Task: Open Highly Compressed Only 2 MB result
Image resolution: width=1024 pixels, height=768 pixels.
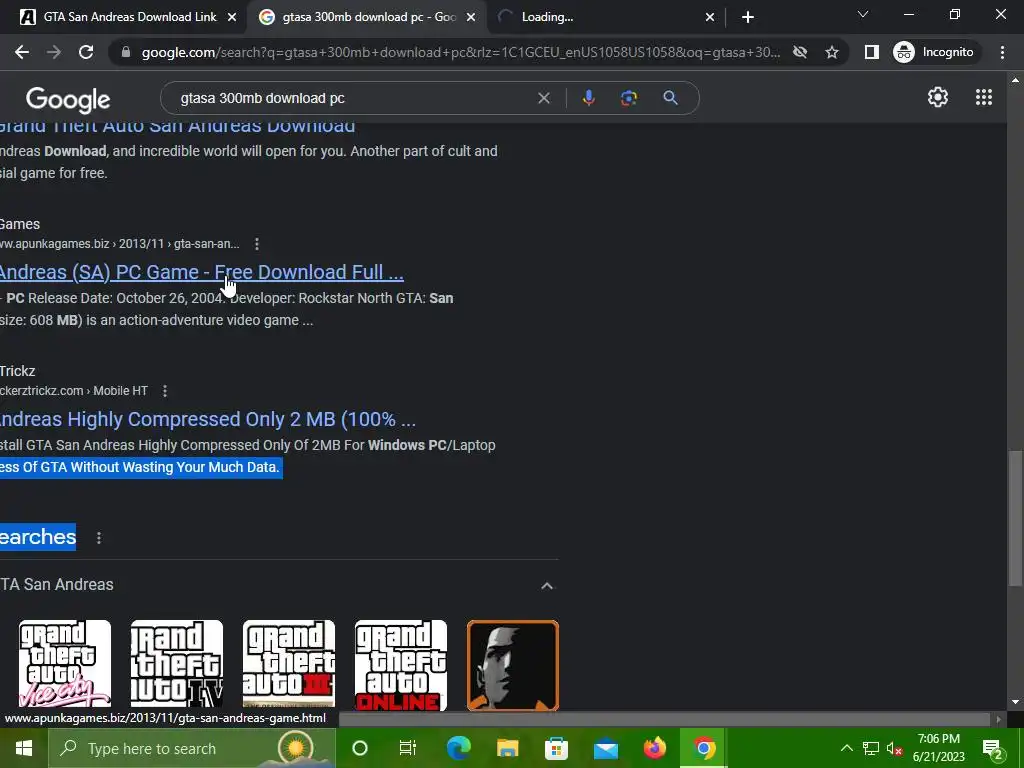Action: 208,419
